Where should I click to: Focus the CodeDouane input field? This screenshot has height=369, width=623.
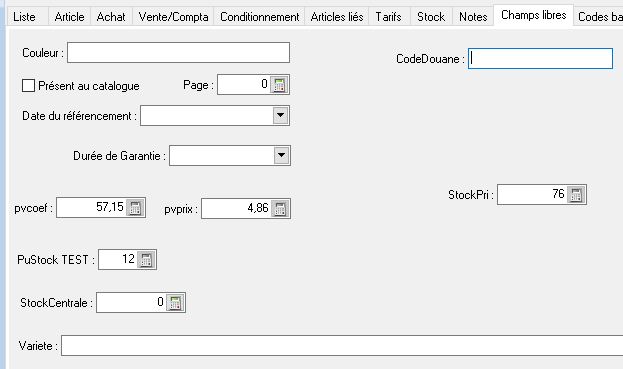point(540,59)
